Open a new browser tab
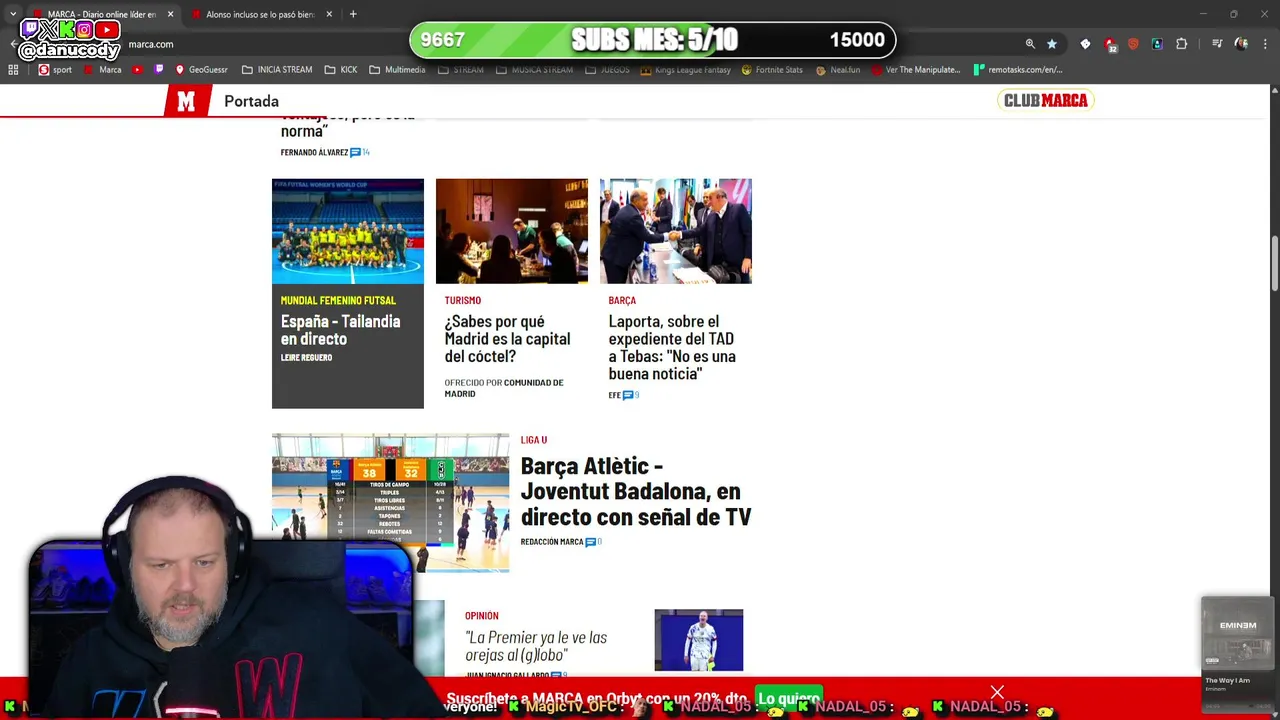This screenshot has width=1280, height=720. pos(353,14)
